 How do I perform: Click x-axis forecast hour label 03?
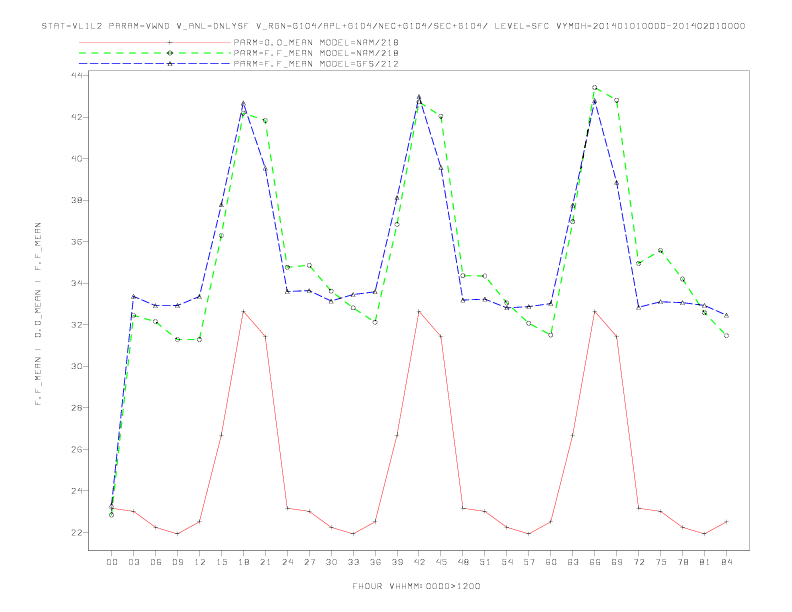(133, 562)
